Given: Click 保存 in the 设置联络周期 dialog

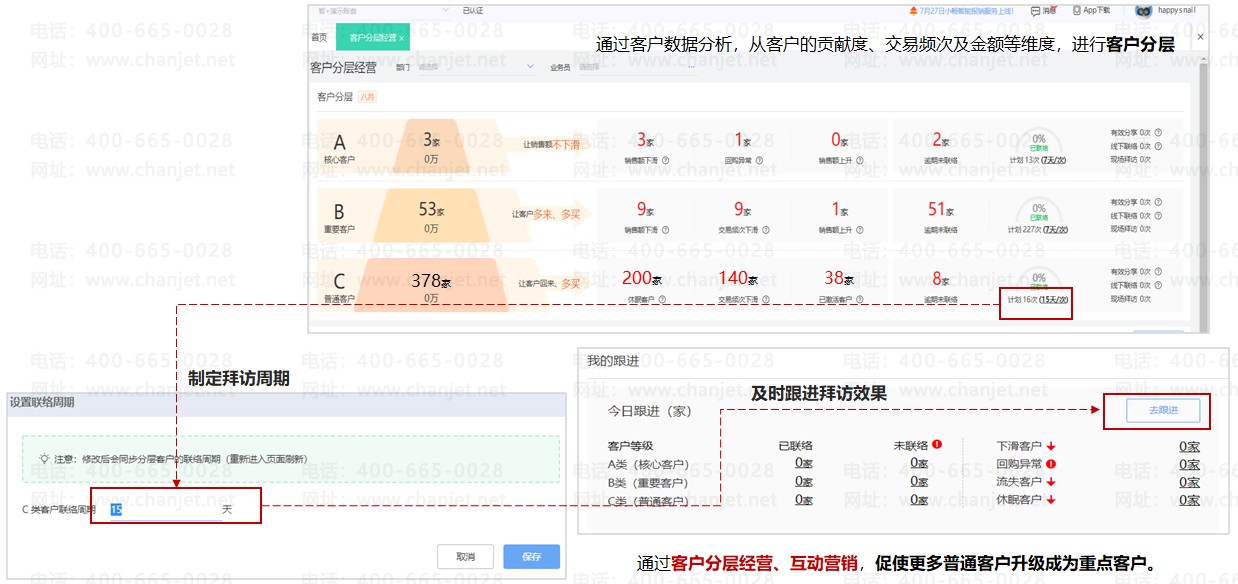Looking at the screenshot, I should [532, 557].
